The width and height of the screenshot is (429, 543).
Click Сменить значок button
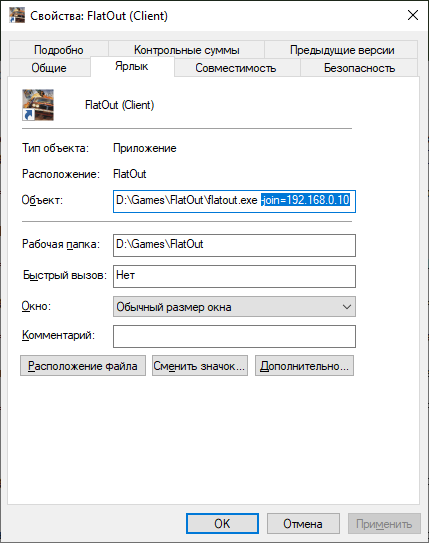click(200, 365)
